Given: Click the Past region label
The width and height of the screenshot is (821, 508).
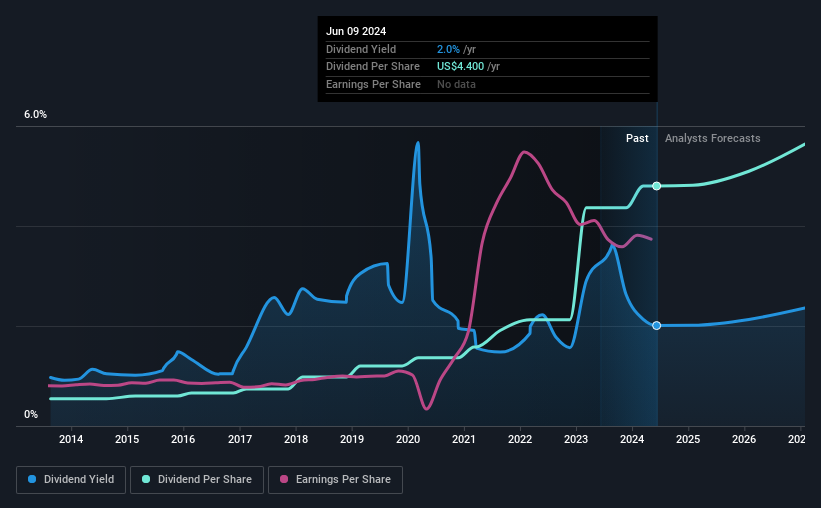Looking at the screenshot, I should pyautogui.click(x=637, y=138).
